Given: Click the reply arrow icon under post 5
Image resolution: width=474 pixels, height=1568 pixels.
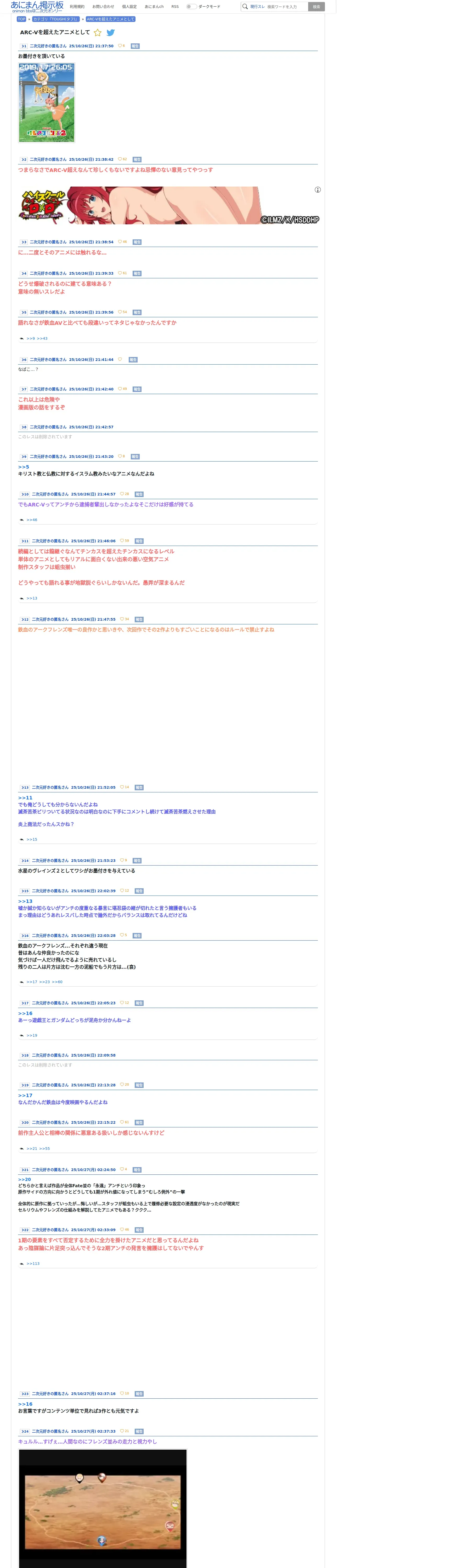Looking at the screenshot, I should (x=21, y=338).
